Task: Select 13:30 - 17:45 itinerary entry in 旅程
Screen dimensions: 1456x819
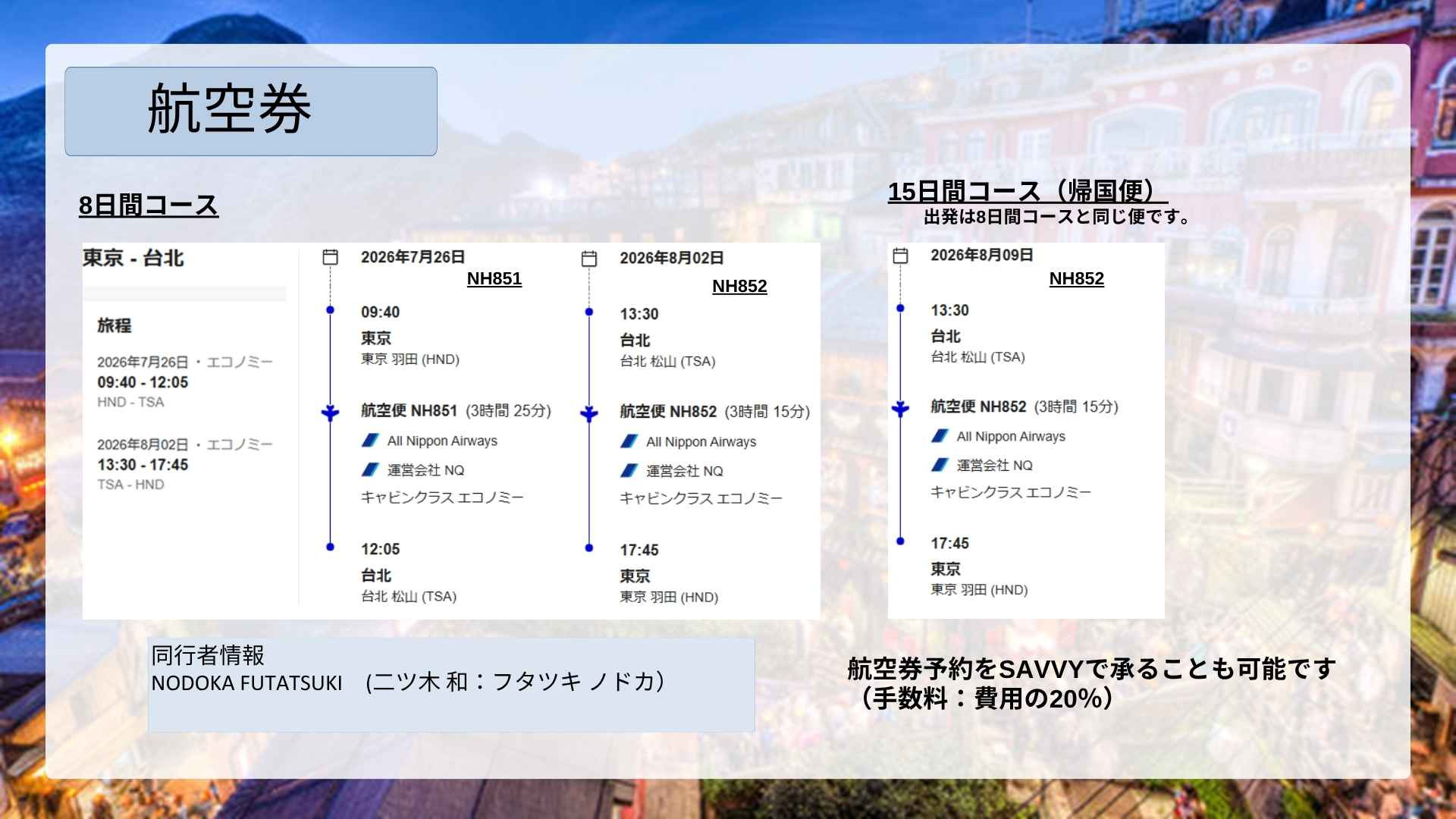Action: (143, 465)
